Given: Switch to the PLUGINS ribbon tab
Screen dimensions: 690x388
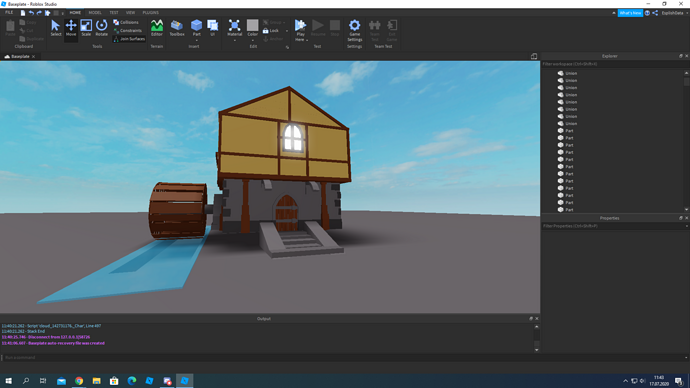Looking at the screenshot, I should [x=151, y=13].
